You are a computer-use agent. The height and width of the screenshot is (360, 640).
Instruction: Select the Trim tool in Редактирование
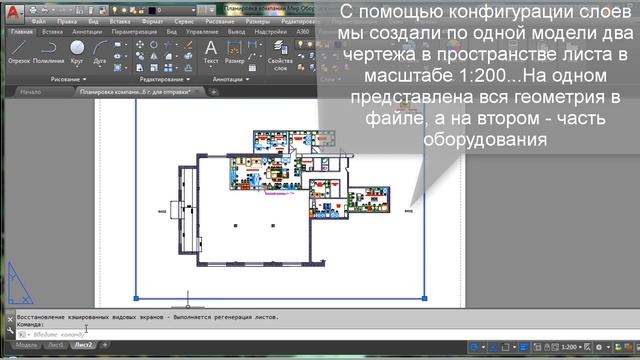tap(168, 44)
